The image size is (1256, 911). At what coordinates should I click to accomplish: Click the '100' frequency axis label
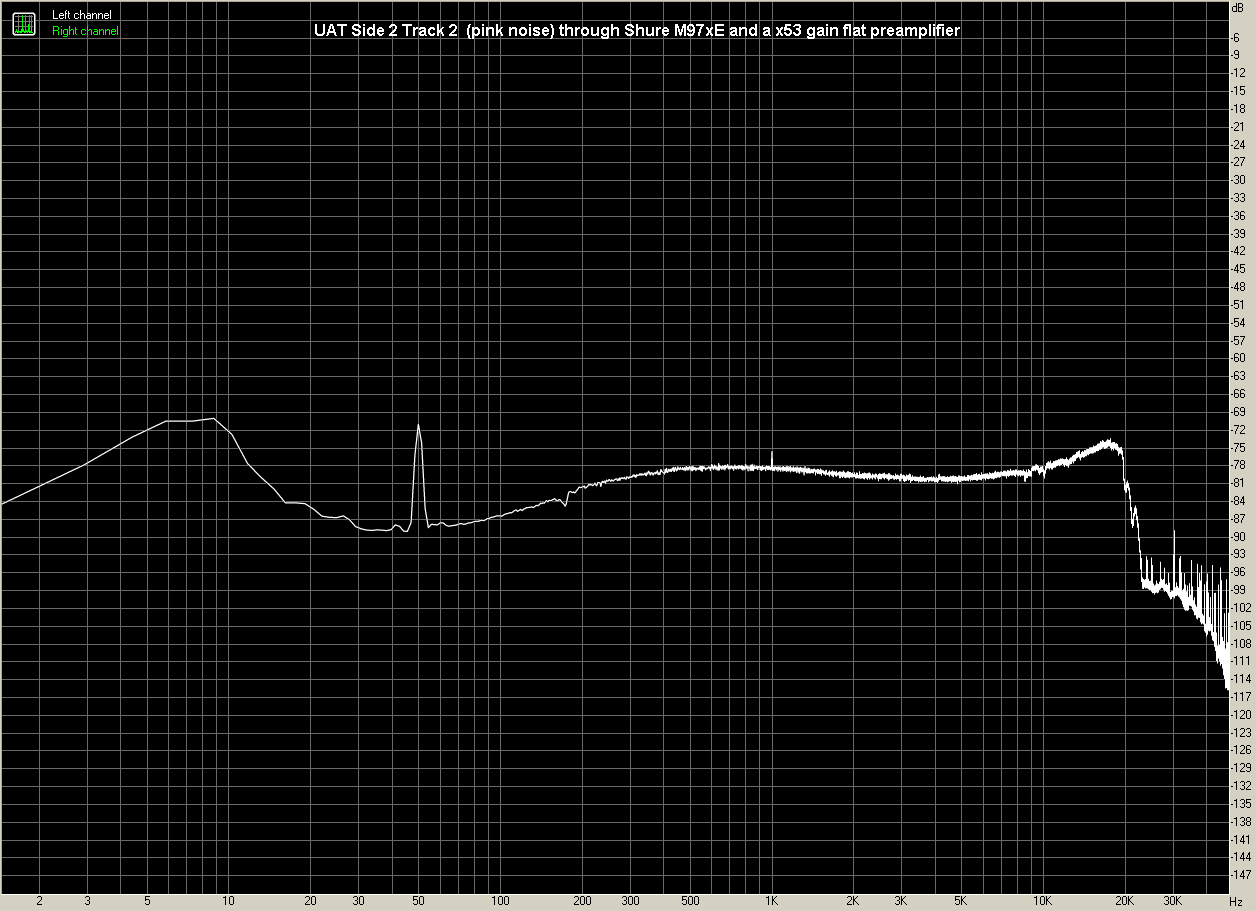point(500,901)
